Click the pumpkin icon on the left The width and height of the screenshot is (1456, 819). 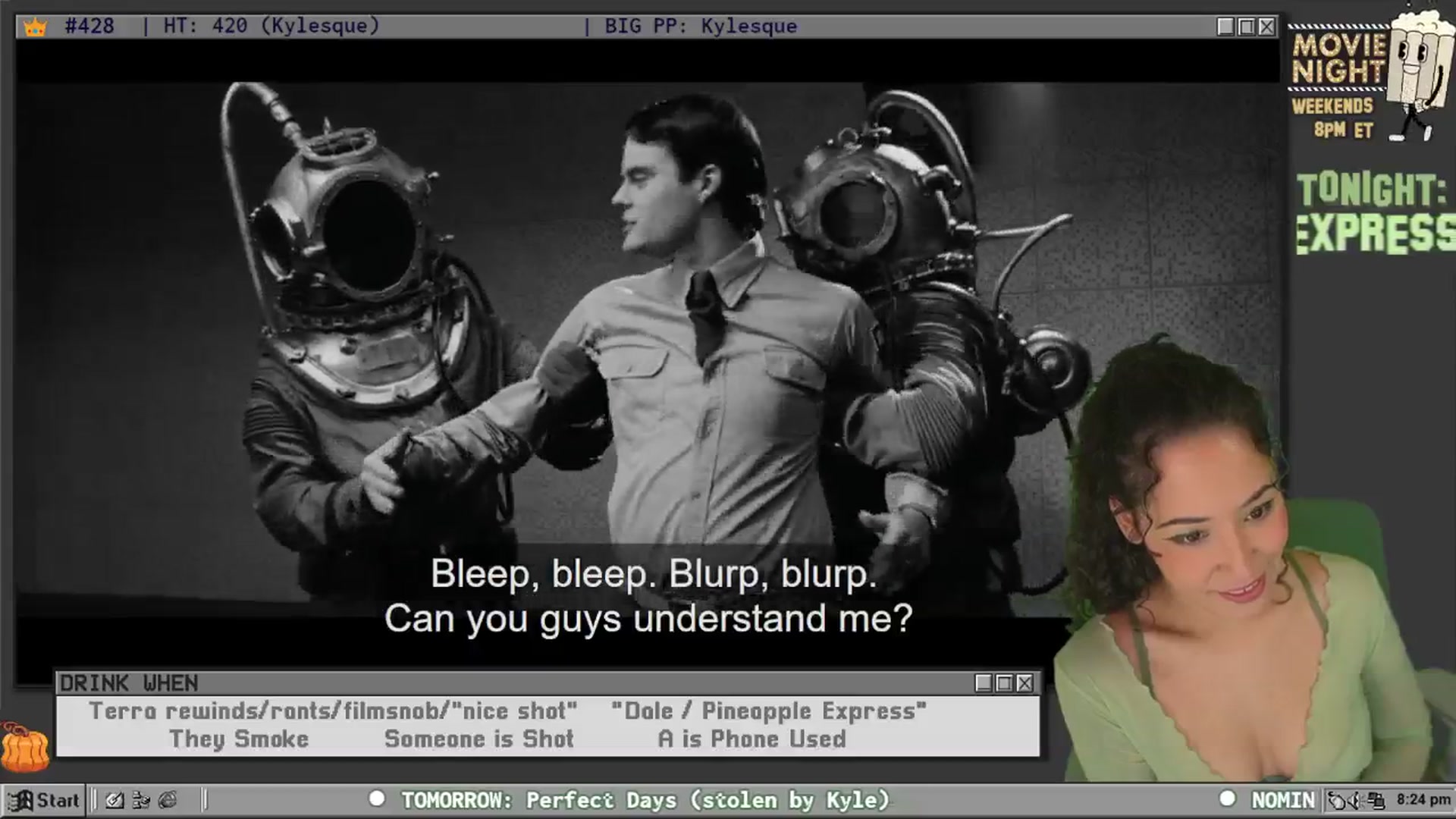(x=25, y=748)
